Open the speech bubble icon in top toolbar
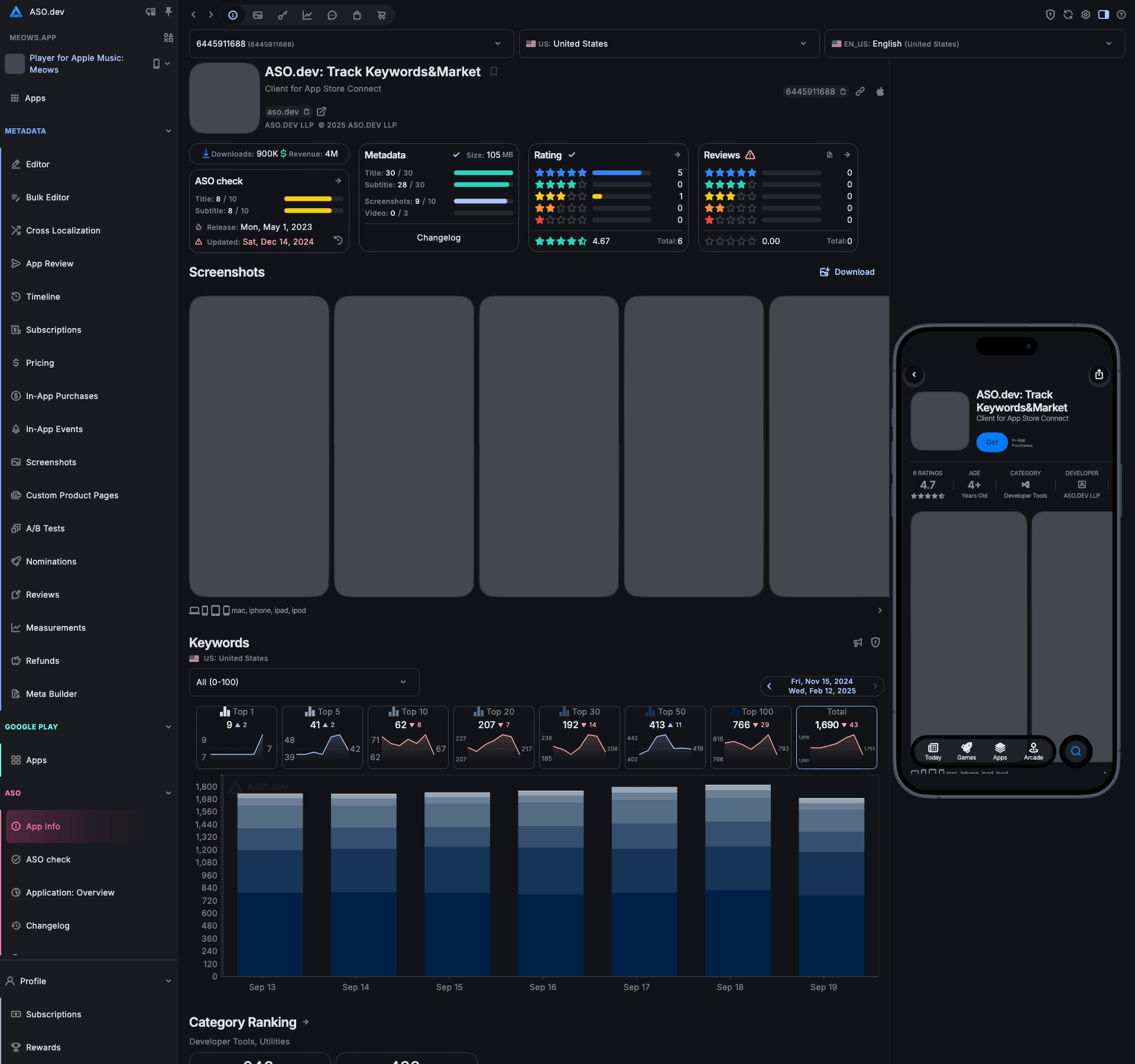Viewport: 1135px width, 1064px height. pos(332,15)
